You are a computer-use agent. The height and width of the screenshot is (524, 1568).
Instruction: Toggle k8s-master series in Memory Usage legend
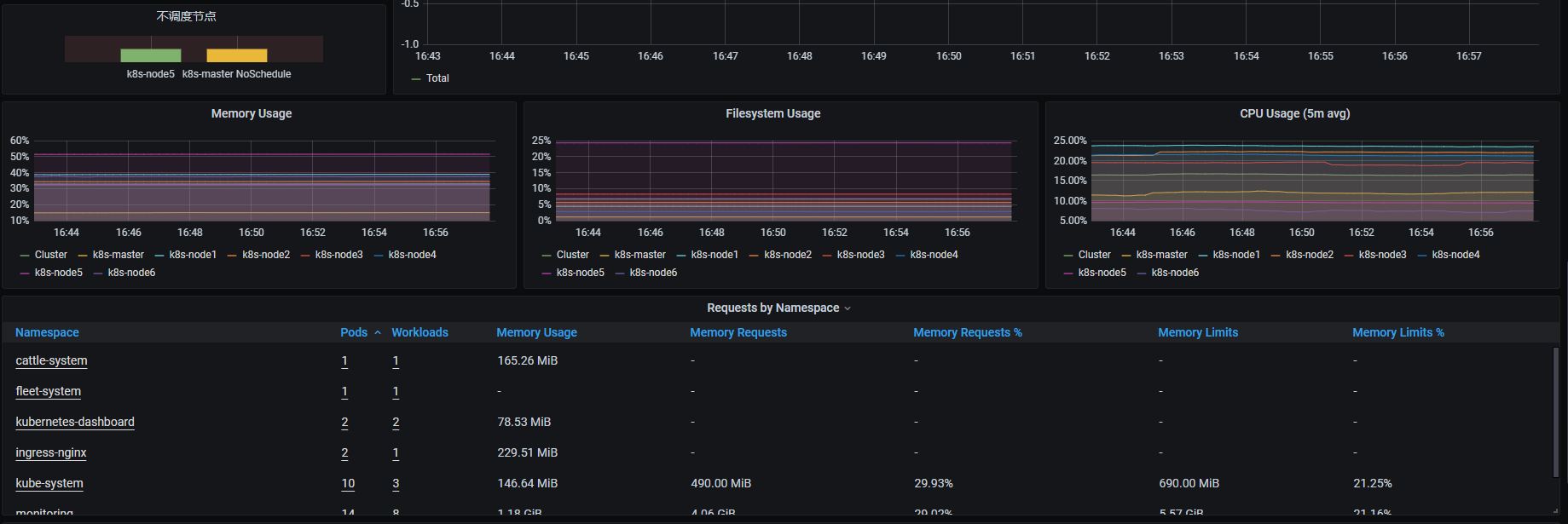(x=118, y=255)
